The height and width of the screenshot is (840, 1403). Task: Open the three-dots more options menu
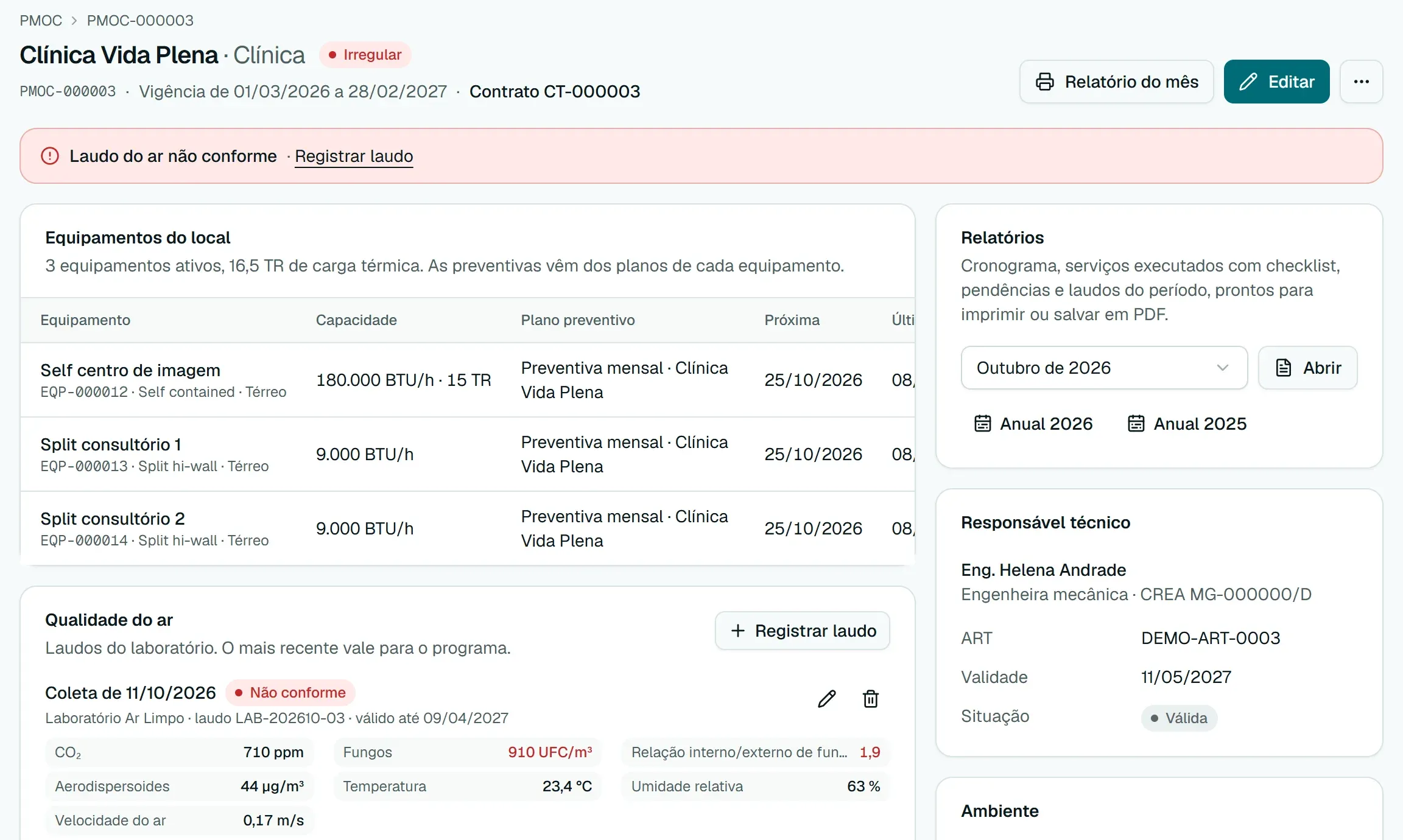click(x=1362, y=82)
